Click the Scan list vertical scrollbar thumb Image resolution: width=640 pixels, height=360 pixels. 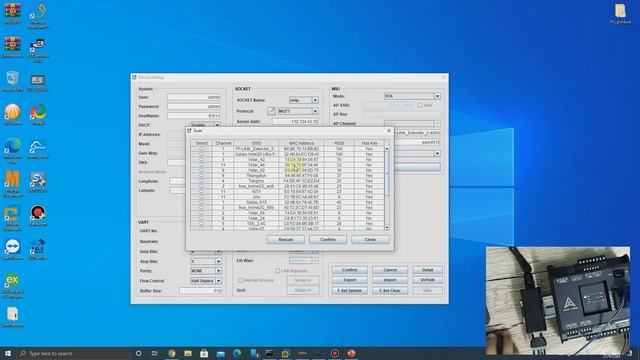387,173
